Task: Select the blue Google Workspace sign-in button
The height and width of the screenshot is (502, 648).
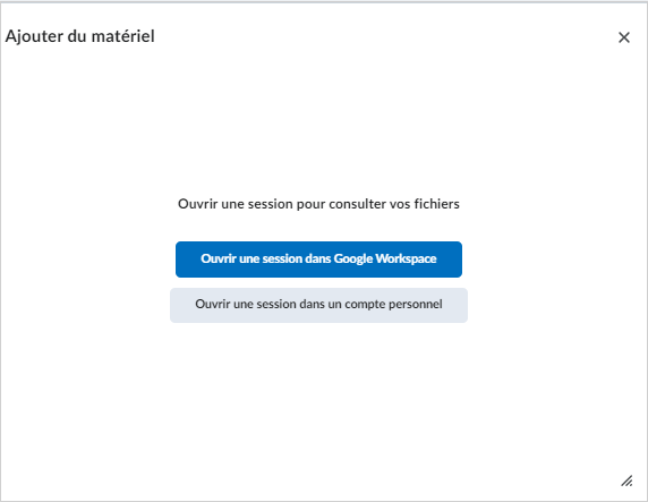Action: point(319,259)
